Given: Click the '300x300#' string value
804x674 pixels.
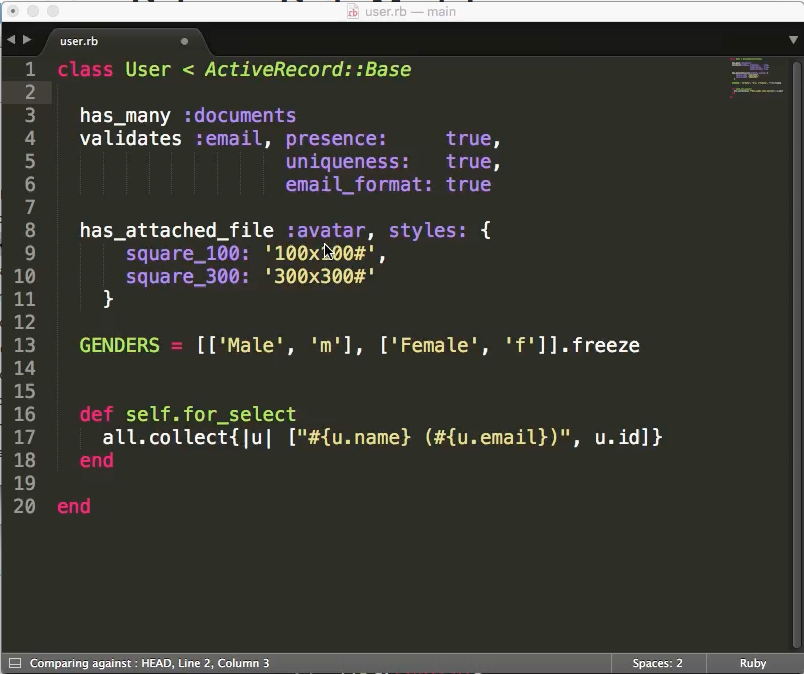Looking at the screenshot, I should pos(319,276).
